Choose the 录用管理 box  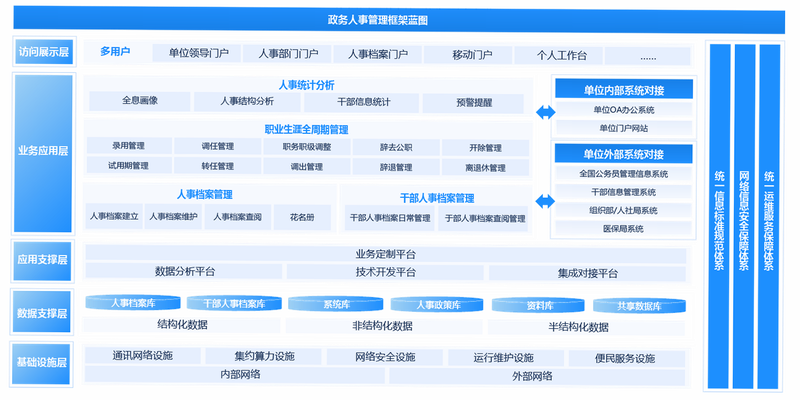tap(129, 146)
